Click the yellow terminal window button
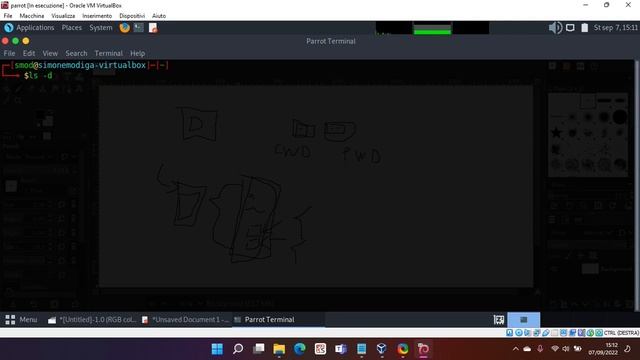The height and width of the screenshot is (360, 640). [26, 41]
